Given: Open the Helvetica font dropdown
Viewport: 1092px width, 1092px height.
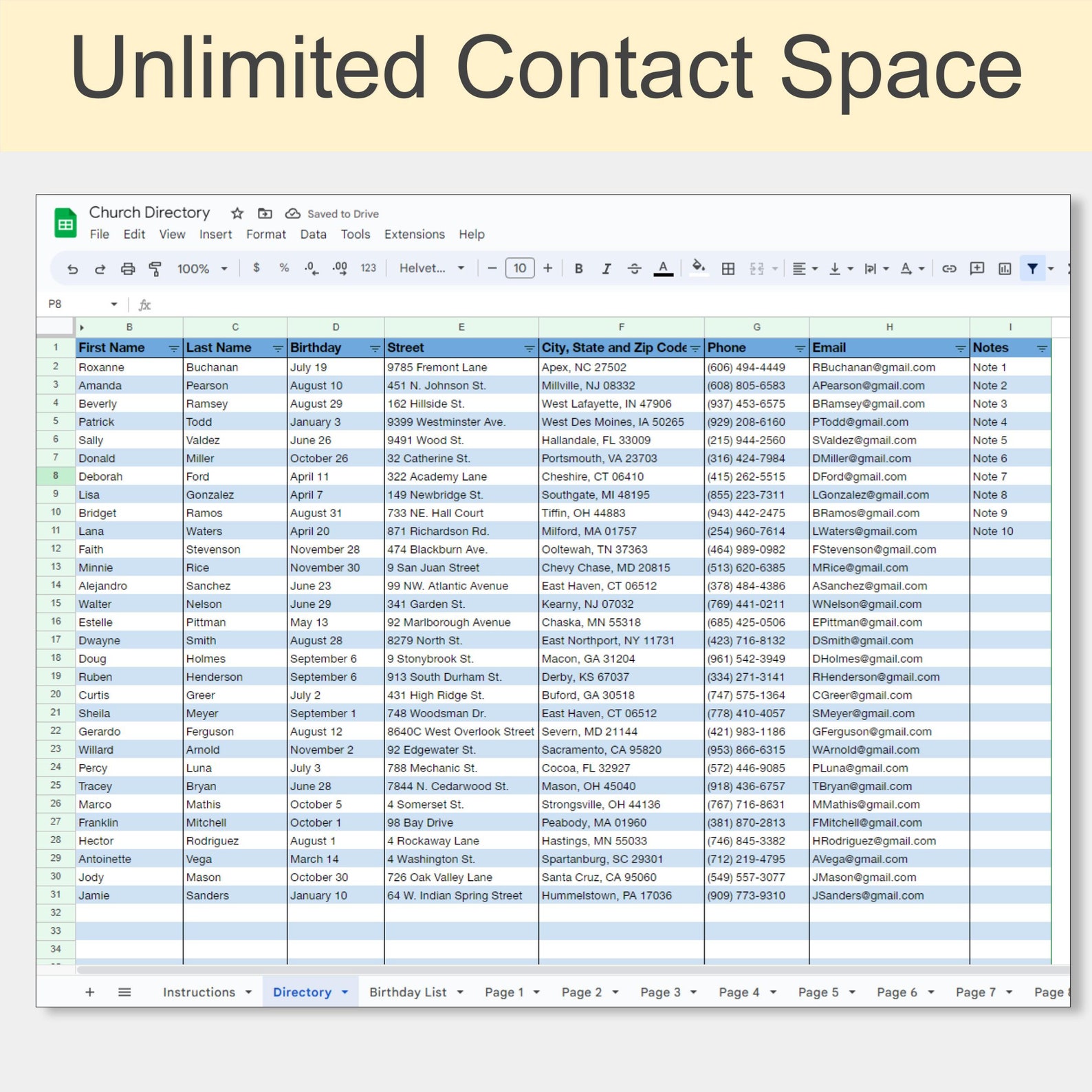Looking at the screenshot, I should point(432,268).
